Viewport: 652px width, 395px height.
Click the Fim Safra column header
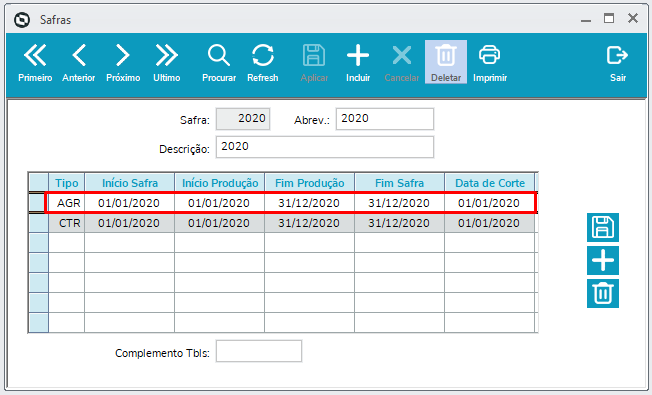pos(400,183)
